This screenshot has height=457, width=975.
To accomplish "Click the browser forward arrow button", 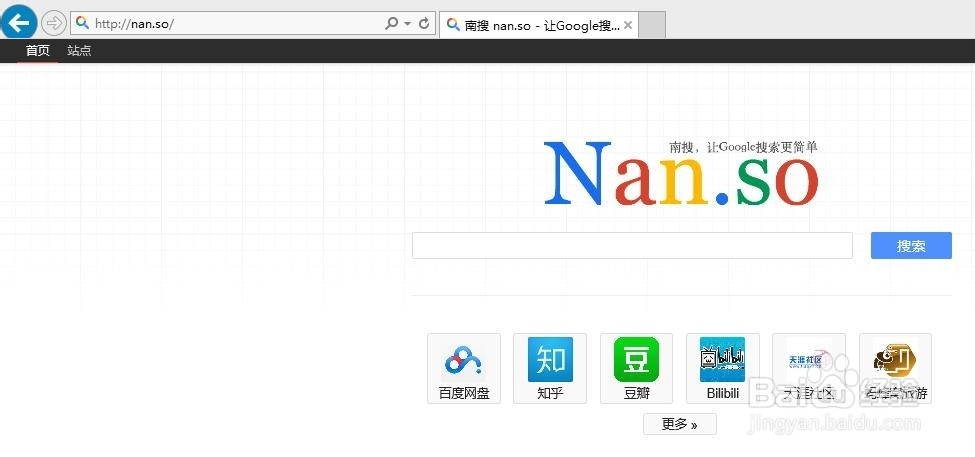I will pyautogui.click(x=54, y=24).
